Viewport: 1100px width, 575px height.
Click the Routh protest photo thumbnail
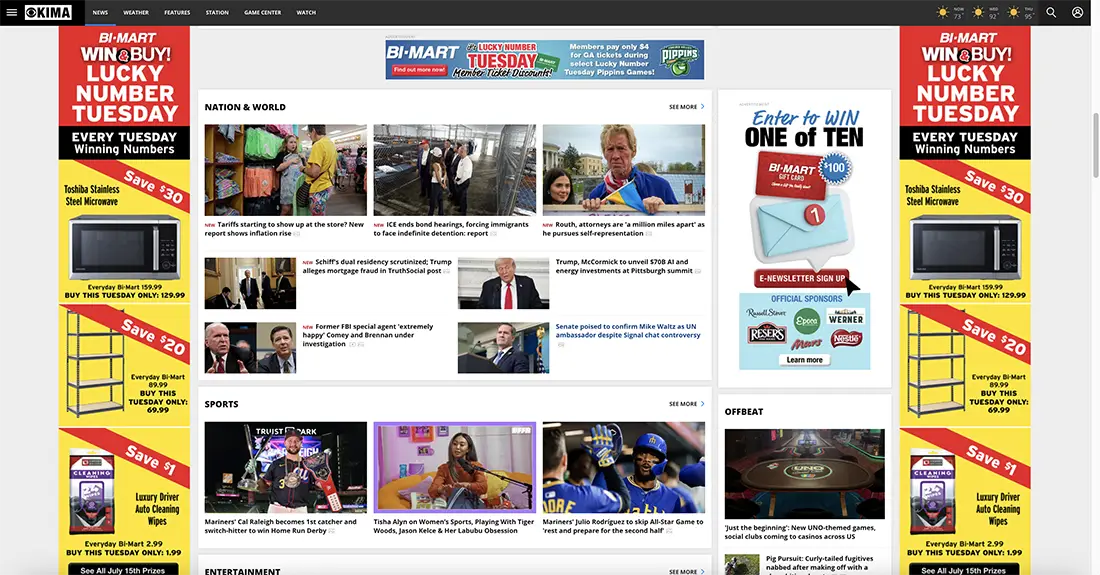coord(624,170)
